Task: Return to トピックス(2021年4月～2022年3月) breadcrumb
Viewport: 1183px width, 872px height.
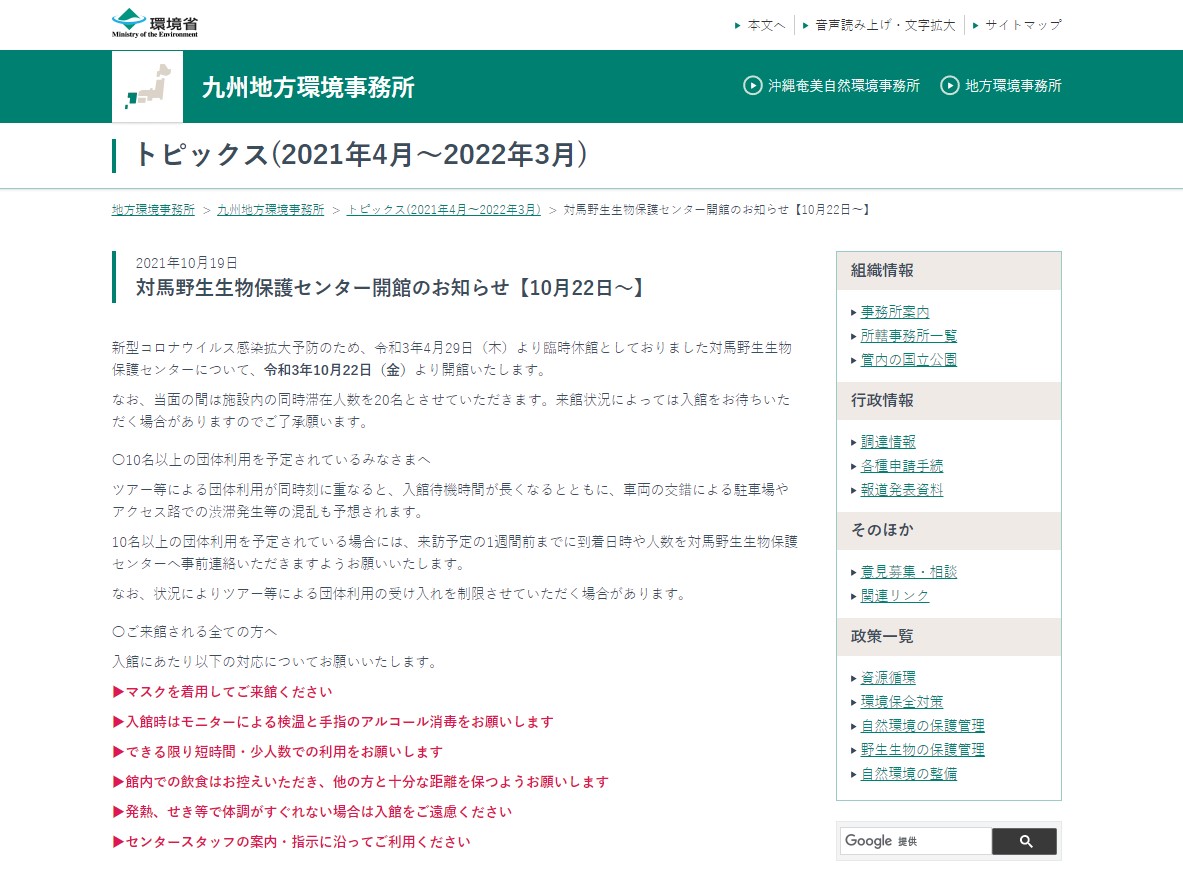Action: click(443, 210)
